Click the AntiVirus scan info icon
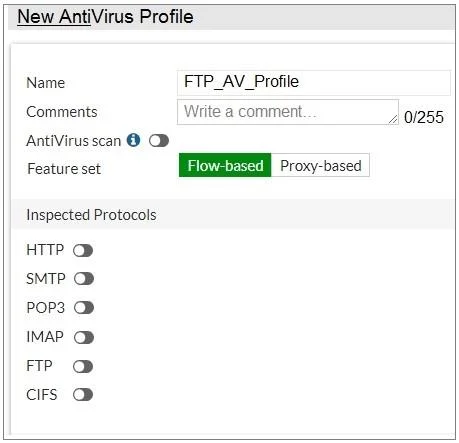 (133, 140)
